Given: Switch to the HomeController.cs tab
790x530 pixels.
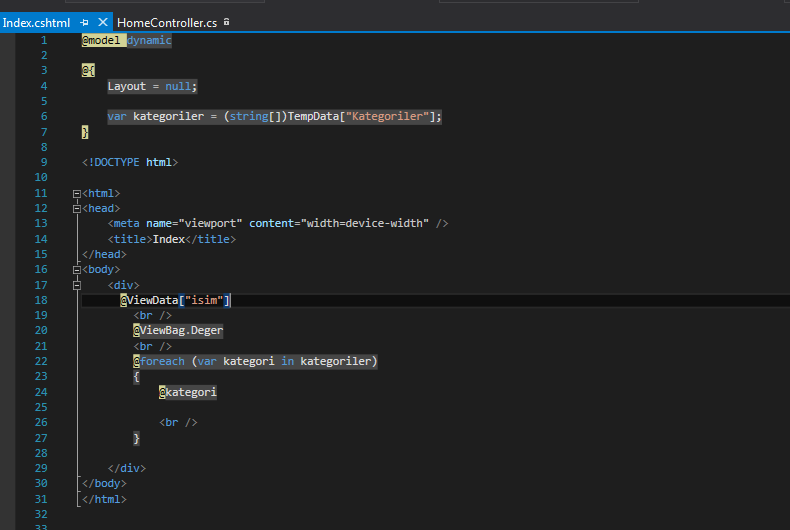Looking at the screenshot, I should [167, 23].
